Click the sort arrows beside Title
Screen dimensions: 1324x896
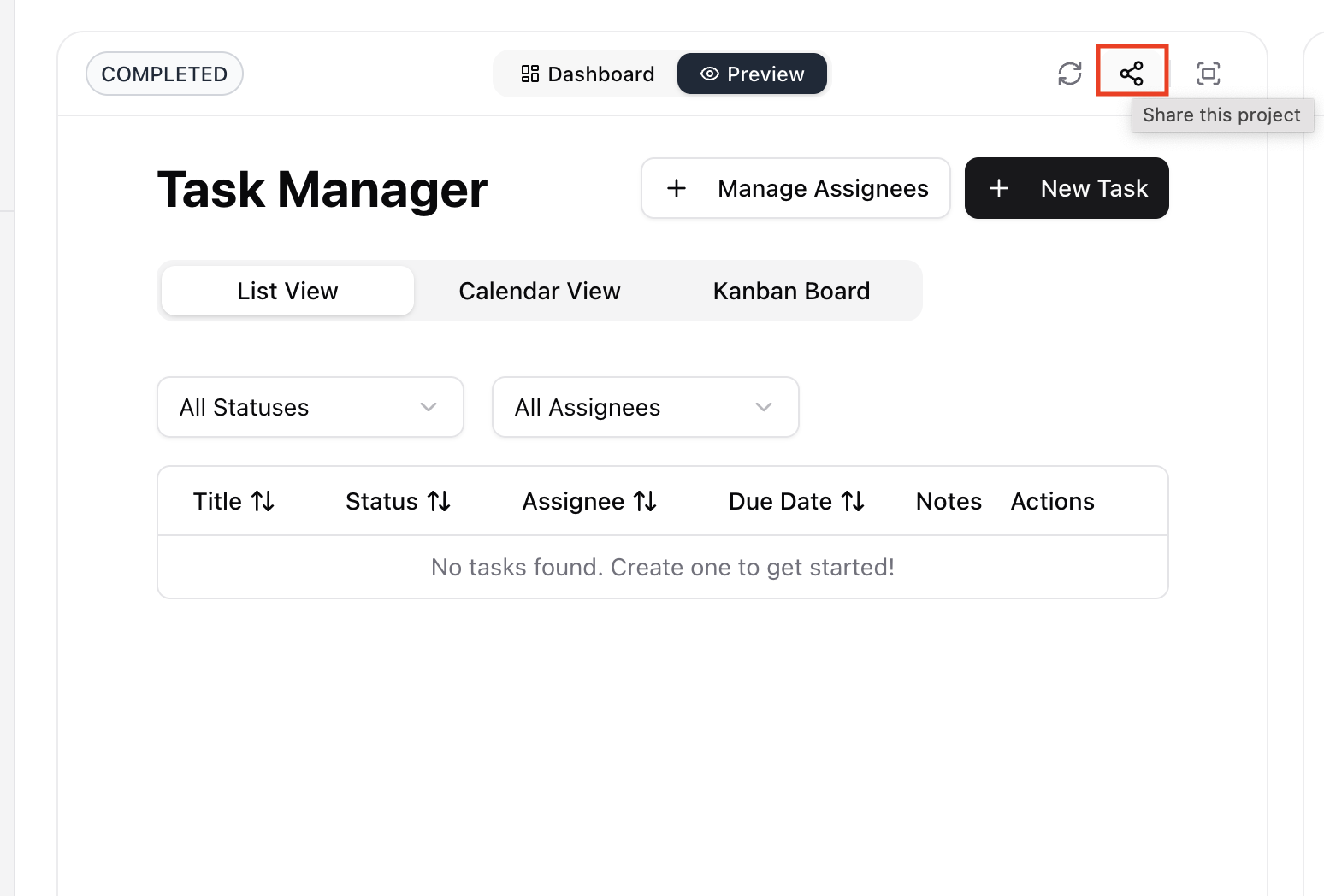pos(264,501)
